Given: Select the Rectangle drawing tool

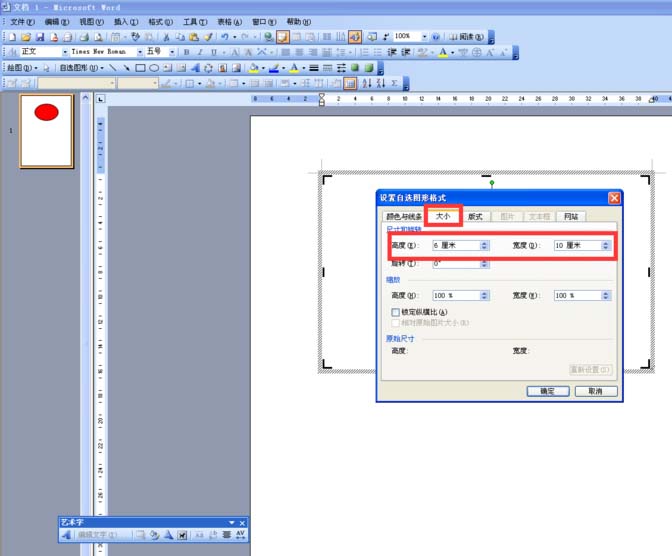Looking at the screenshot, I should click(140, 68).
